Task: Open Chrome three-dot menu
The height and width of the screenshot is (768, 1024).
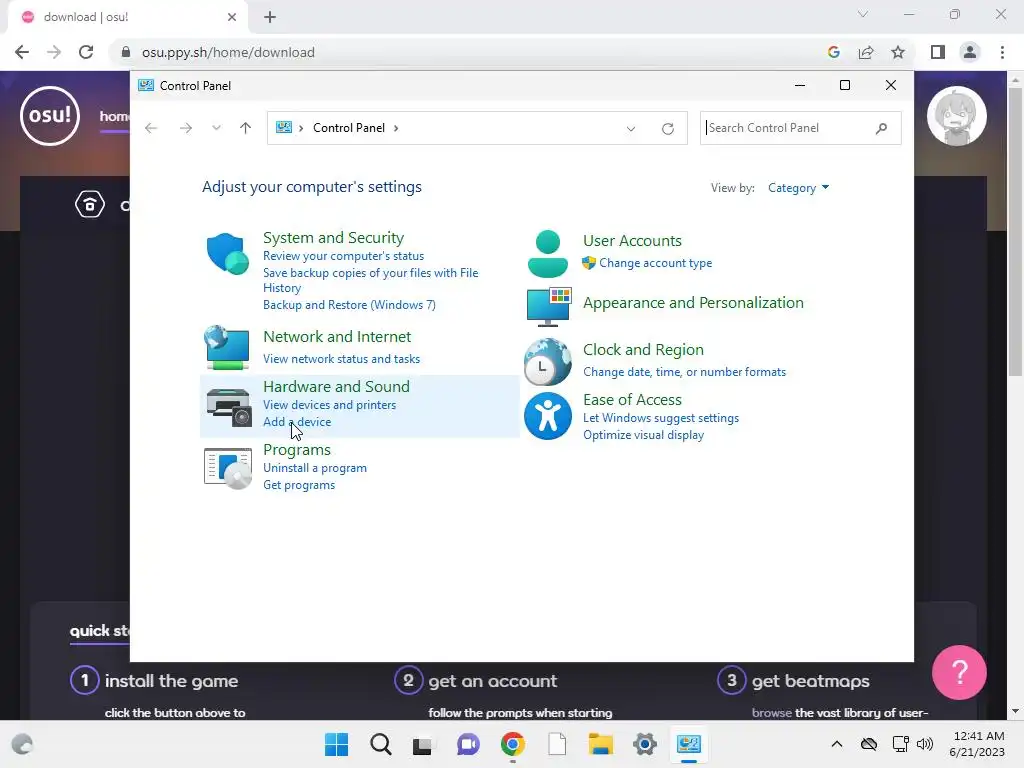Action: pos(1002,52)
